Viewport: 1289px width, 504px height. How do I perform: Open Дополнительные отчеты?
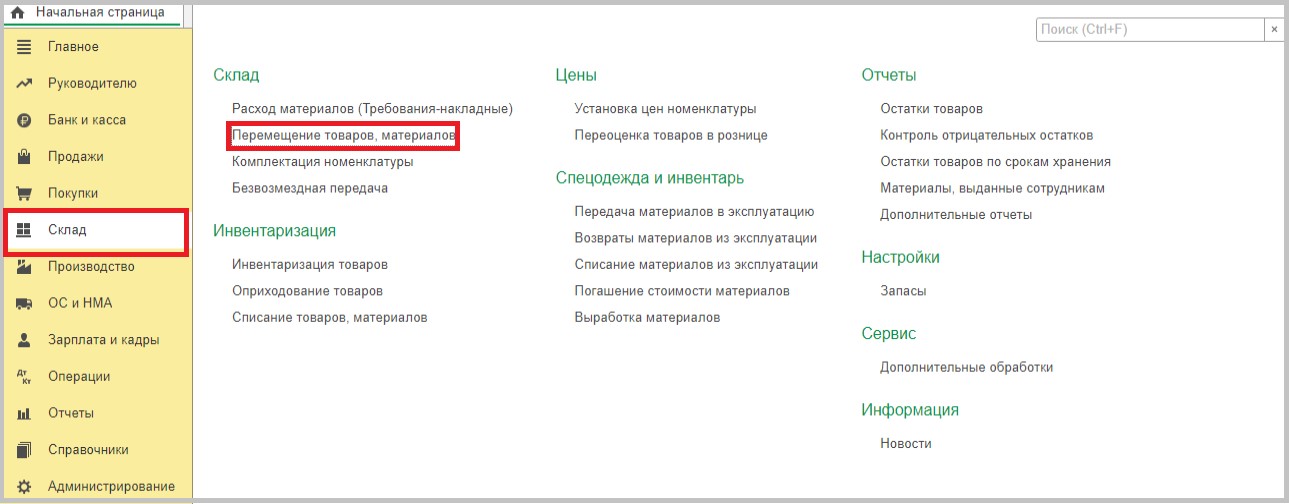[x=956, y=214]
